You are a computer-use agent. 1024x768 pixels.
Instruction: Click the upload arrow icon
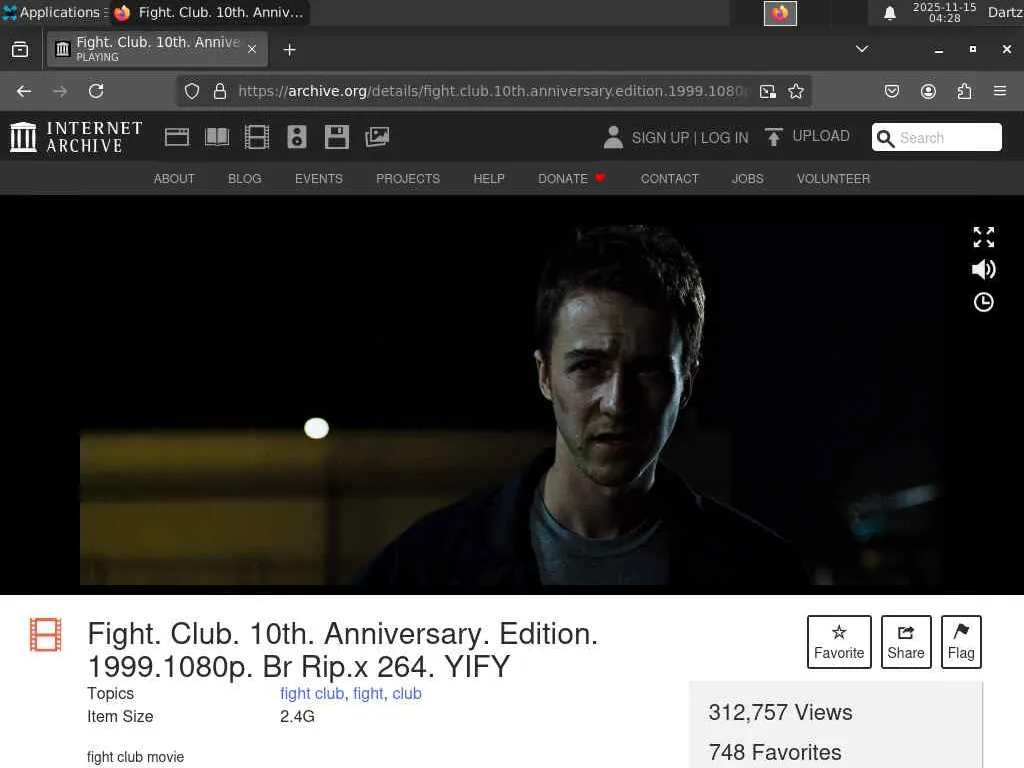[774, 137]
